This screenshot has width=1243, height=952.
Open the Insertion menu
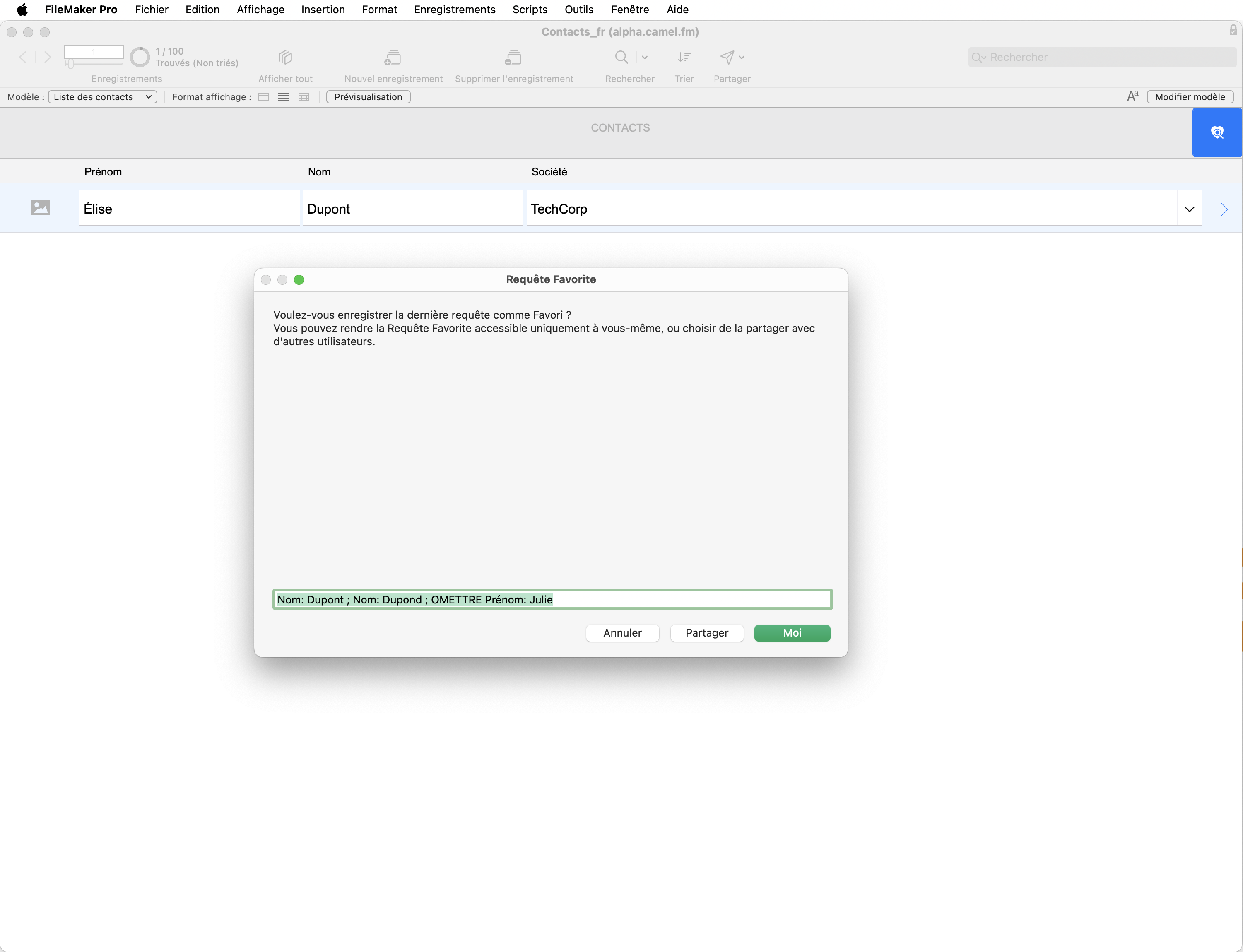point(323,10)
